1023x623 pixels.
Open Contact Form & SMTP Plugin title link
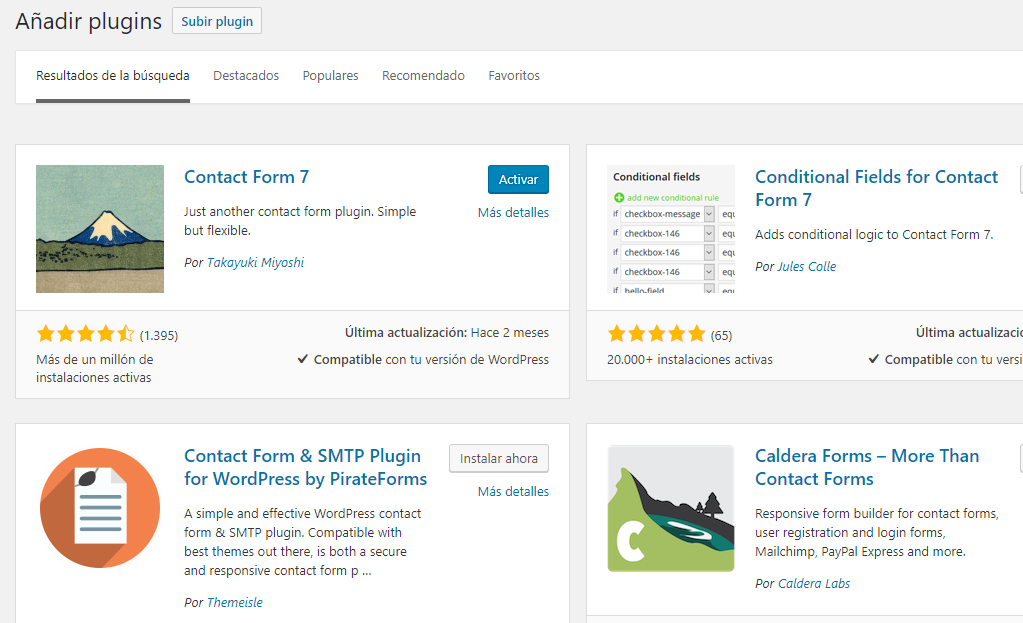305,467
